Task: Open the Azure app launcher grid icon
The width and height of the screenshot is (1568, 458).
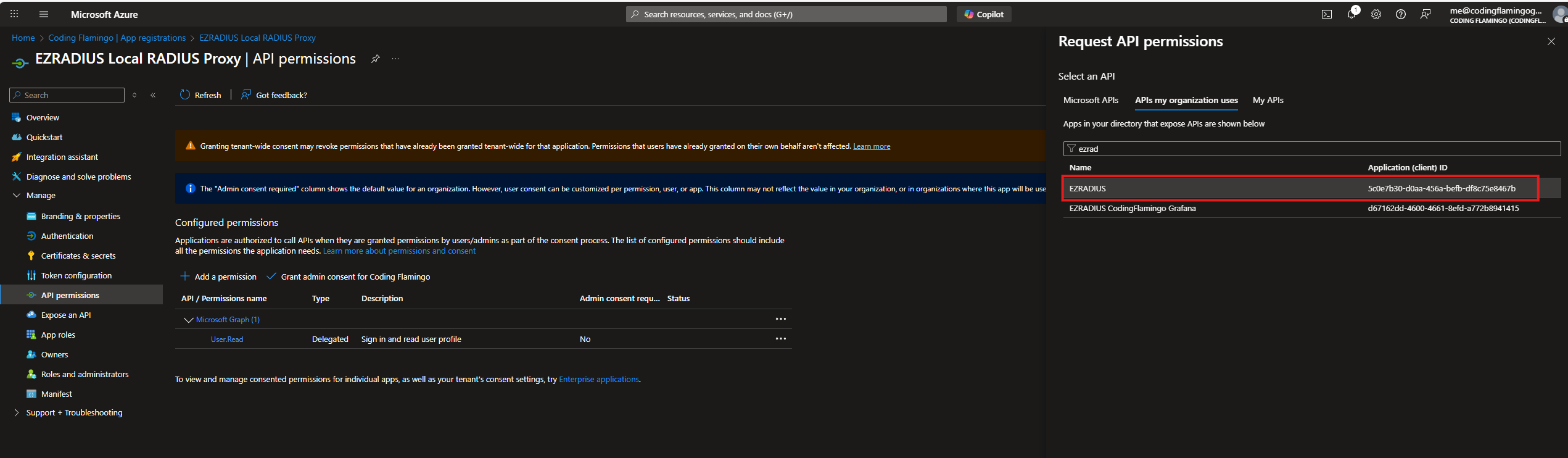Action: click(x=14, y=14)
